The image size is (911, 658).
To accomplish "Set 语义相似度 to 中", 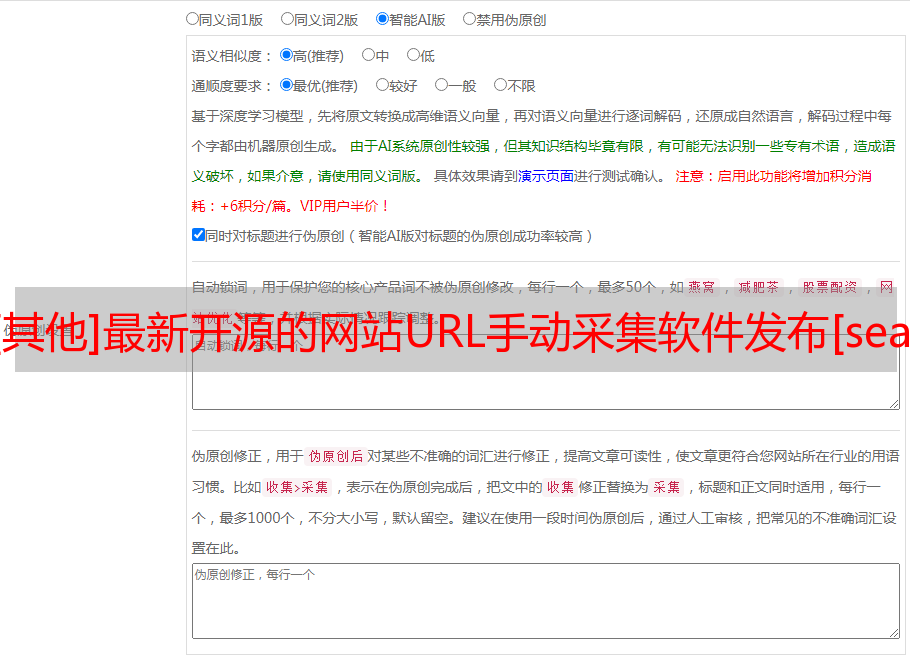I will click(x=368, y=55).
